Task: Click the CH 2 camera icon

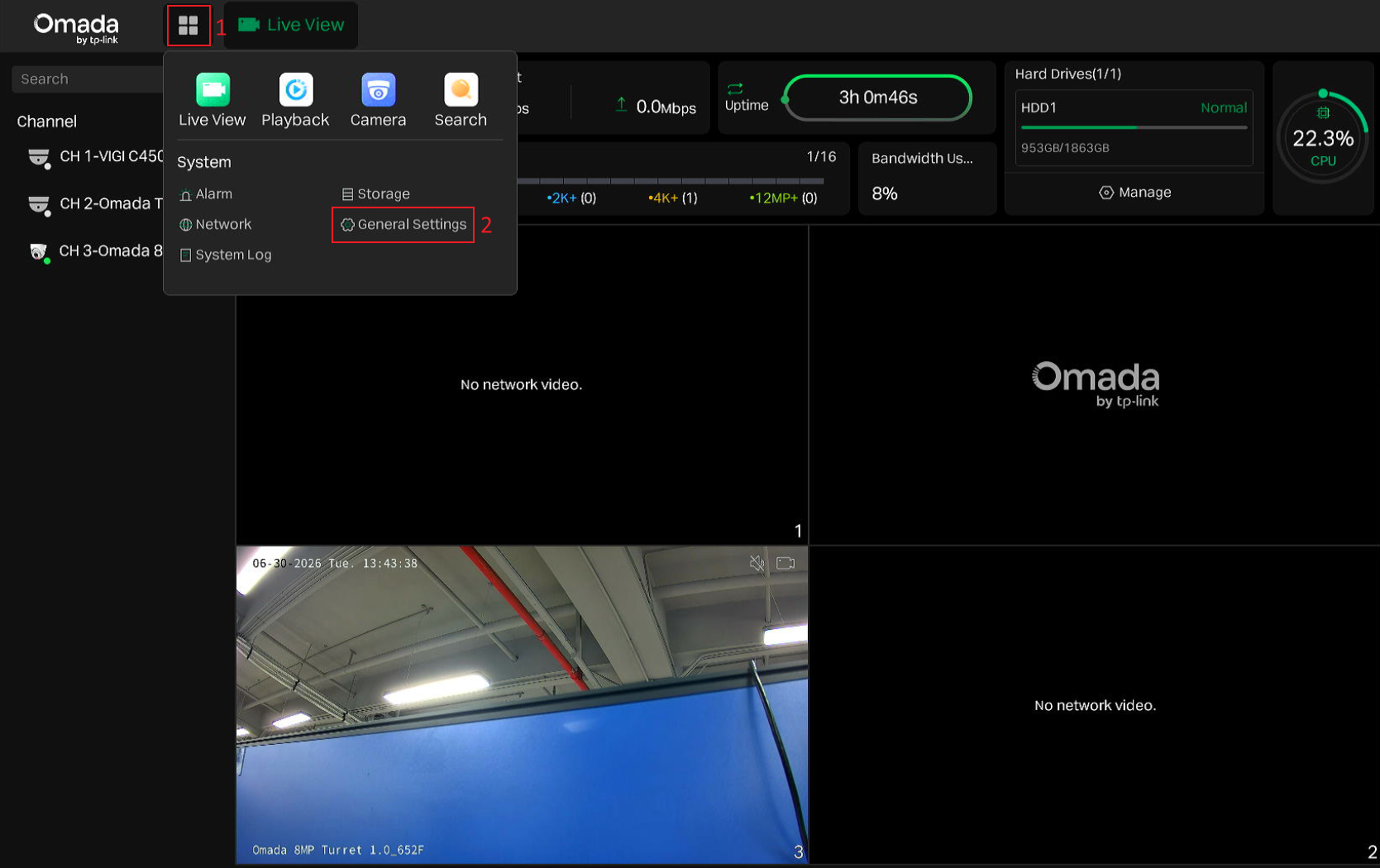Action: (x=40, y=205)
